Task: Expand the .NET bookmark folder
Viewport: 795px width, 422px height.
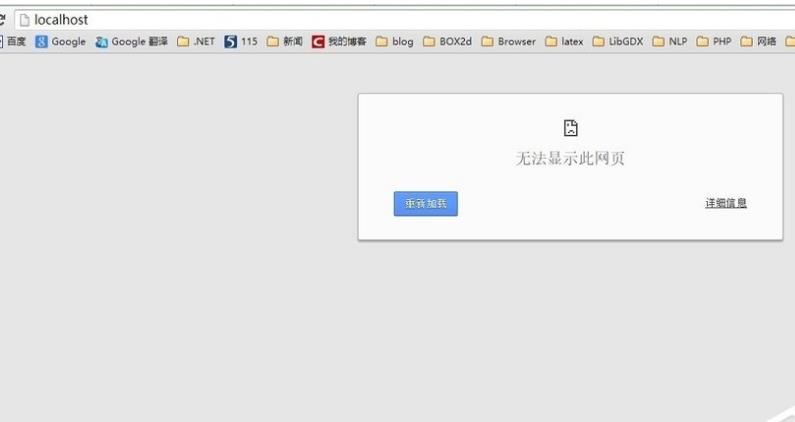Action: (195, 42)
